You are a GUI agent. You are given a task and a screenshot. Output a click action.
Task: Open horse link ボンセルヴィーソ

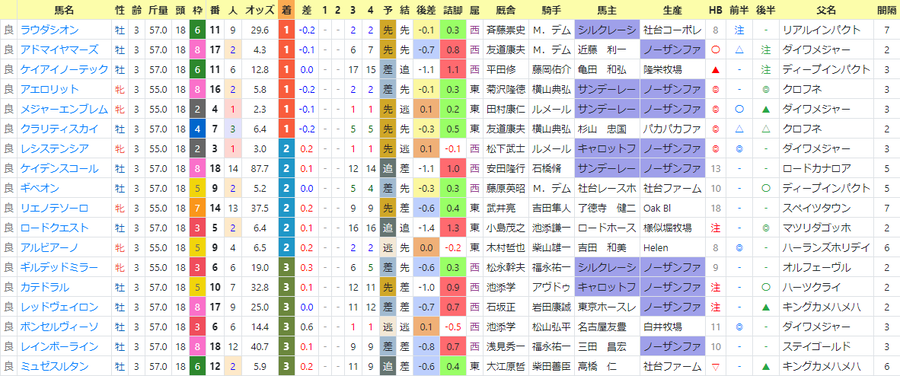pos(59,327)
